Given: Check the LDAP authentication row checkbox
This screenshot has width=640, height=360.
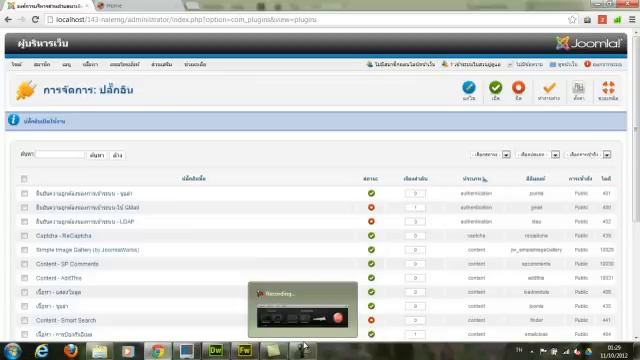Looking at the screenshot, I should (24, 222).
